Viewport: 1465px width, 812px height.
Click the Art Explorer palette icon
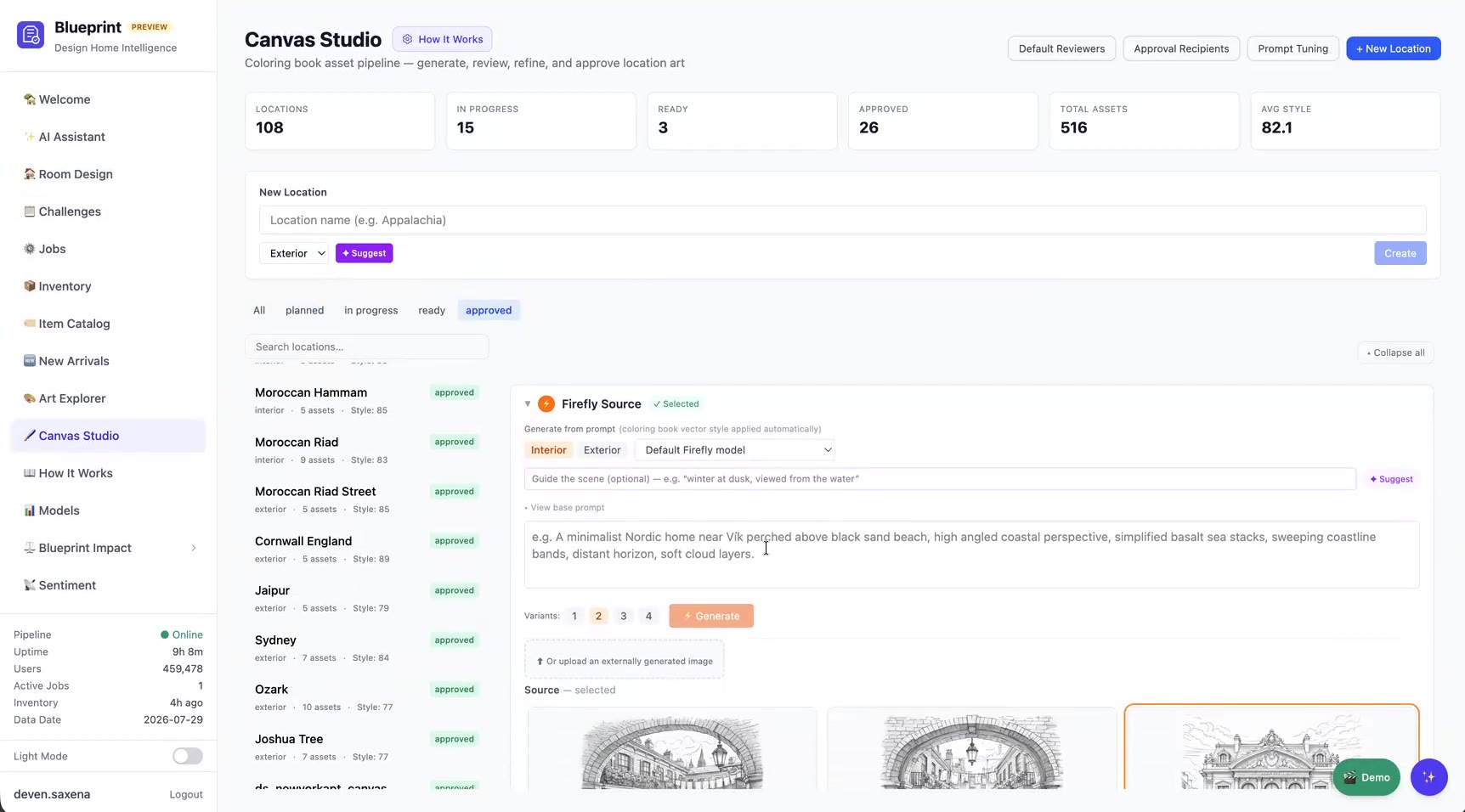pyautogui.click(x=30, y=398)
